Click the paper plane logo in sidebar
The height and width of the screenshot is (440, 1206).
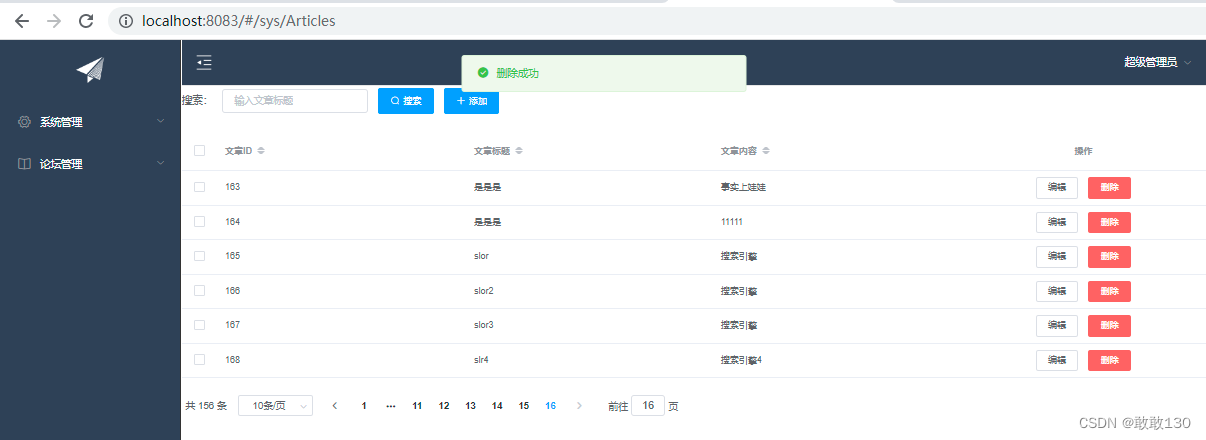coord(90,69)
